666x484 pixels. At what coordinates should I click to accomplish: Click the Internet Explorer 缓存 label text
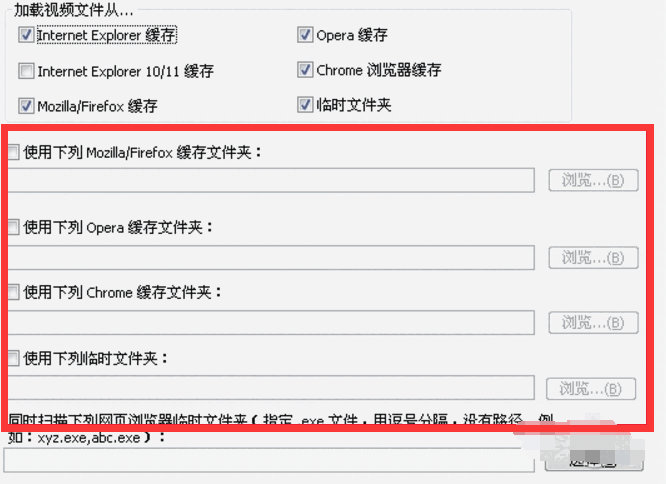pyautogui.click(x=107, y=35)
